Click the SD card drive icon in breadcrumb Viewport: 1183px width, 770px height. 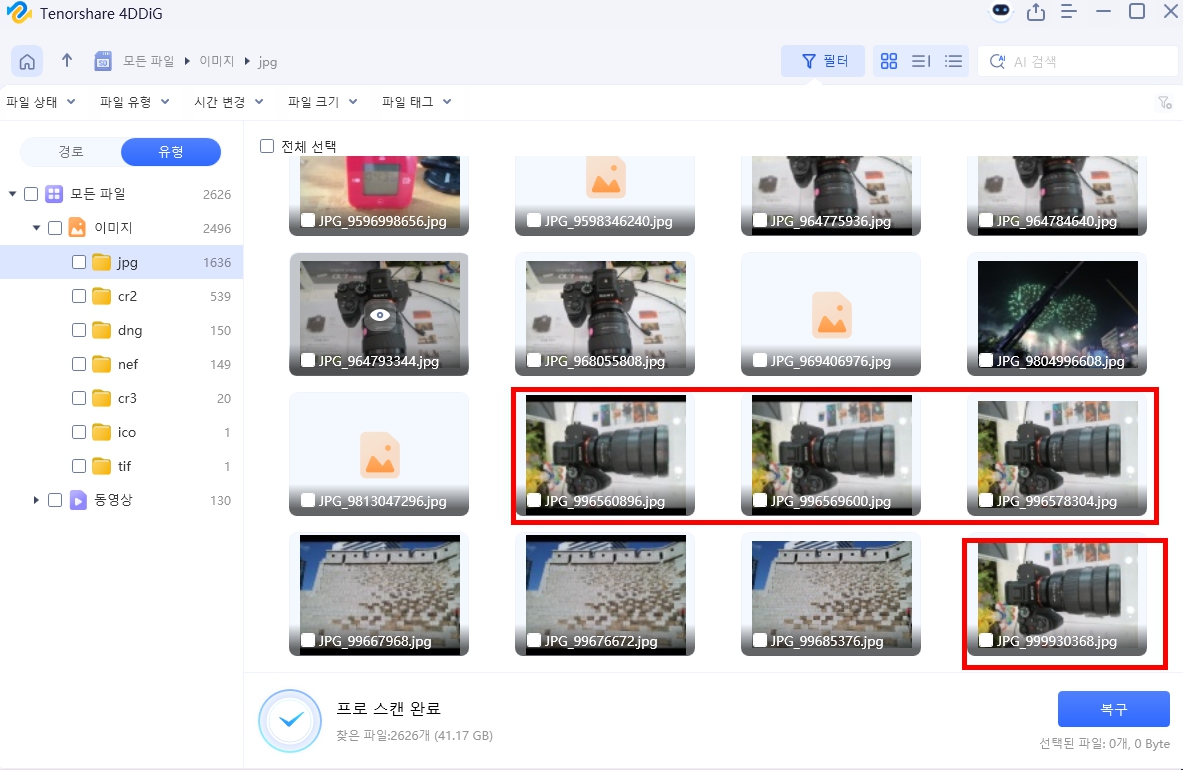click(x=103, y=61)
